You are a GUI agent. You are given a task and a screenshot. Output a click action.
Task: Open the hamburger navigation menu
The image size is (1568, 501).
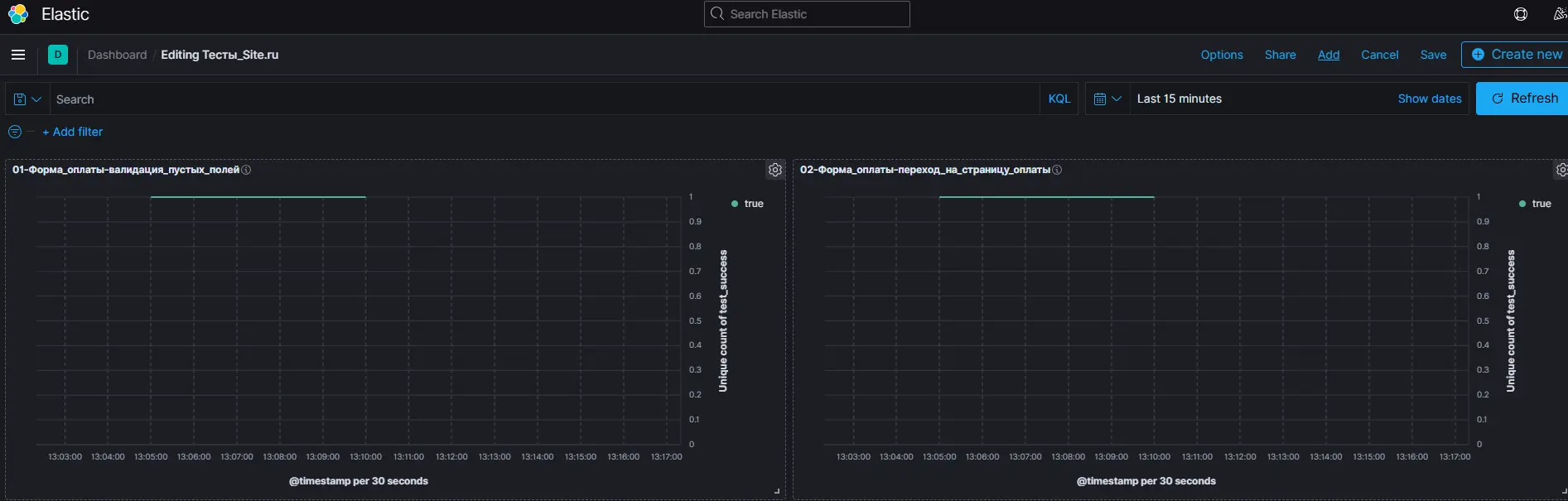(18, 55)
